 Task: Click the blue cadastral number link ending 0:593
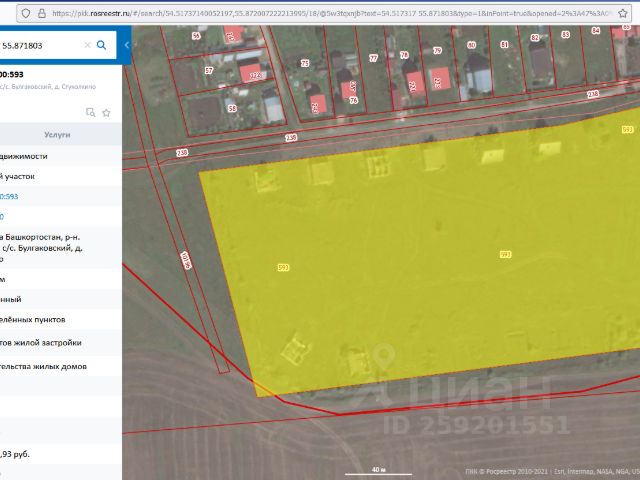pyautogui.click(x=10, y=196)
